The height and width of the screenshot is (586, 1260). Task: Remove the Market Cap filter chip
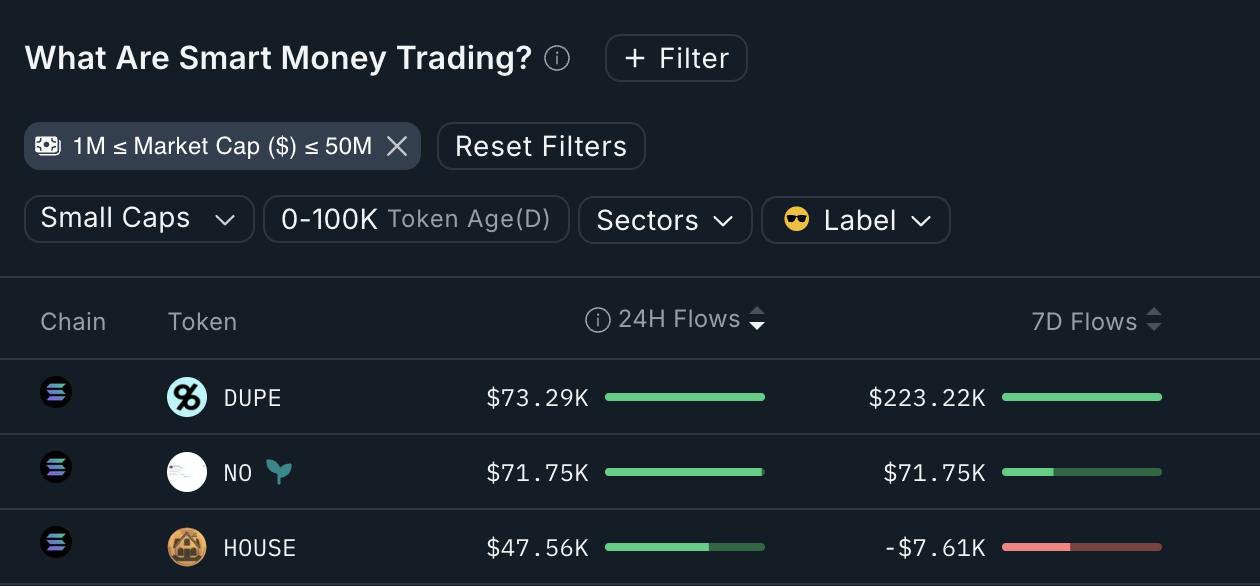click(x=397, y=146)
